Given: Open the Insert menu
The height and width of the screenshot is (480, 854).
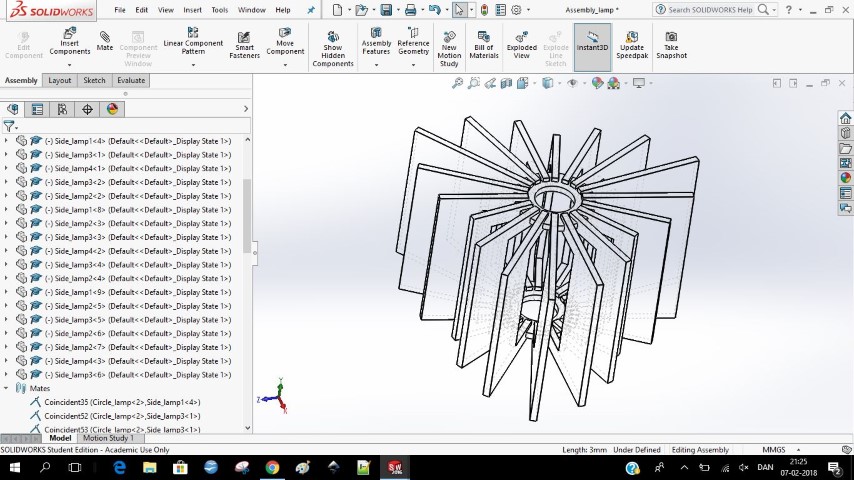Looking at the screenshot, I should (192, 10).
